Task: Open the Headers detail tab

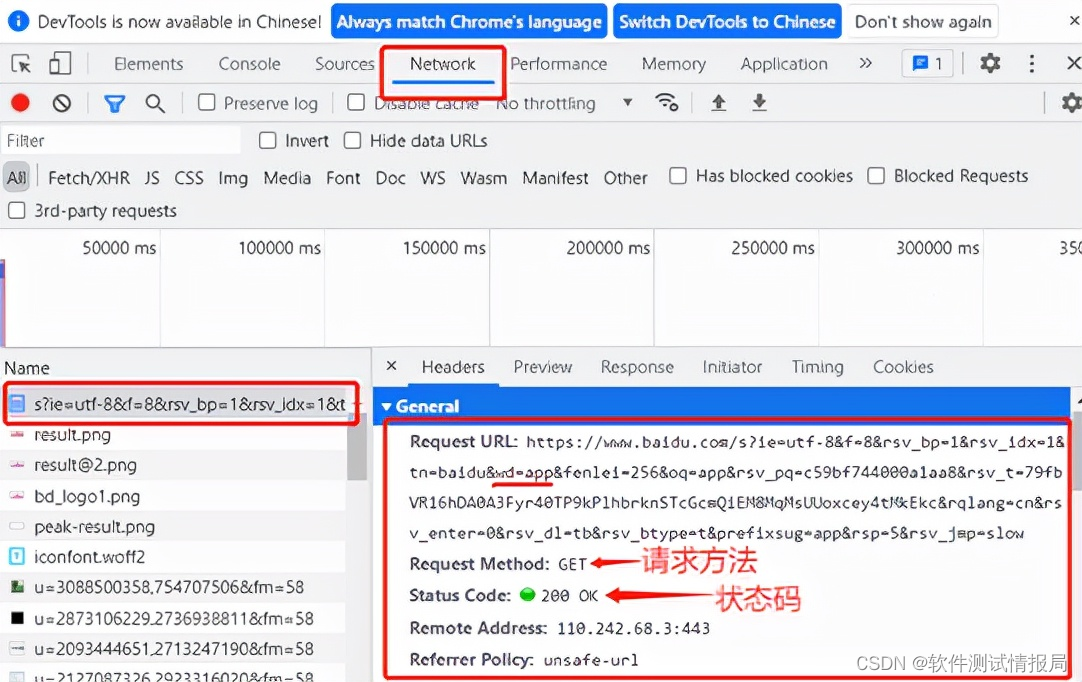Action: pos(453,367)
